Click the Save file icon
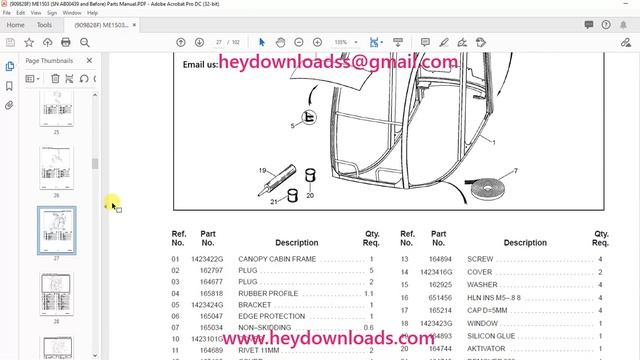 click(10, 42)
